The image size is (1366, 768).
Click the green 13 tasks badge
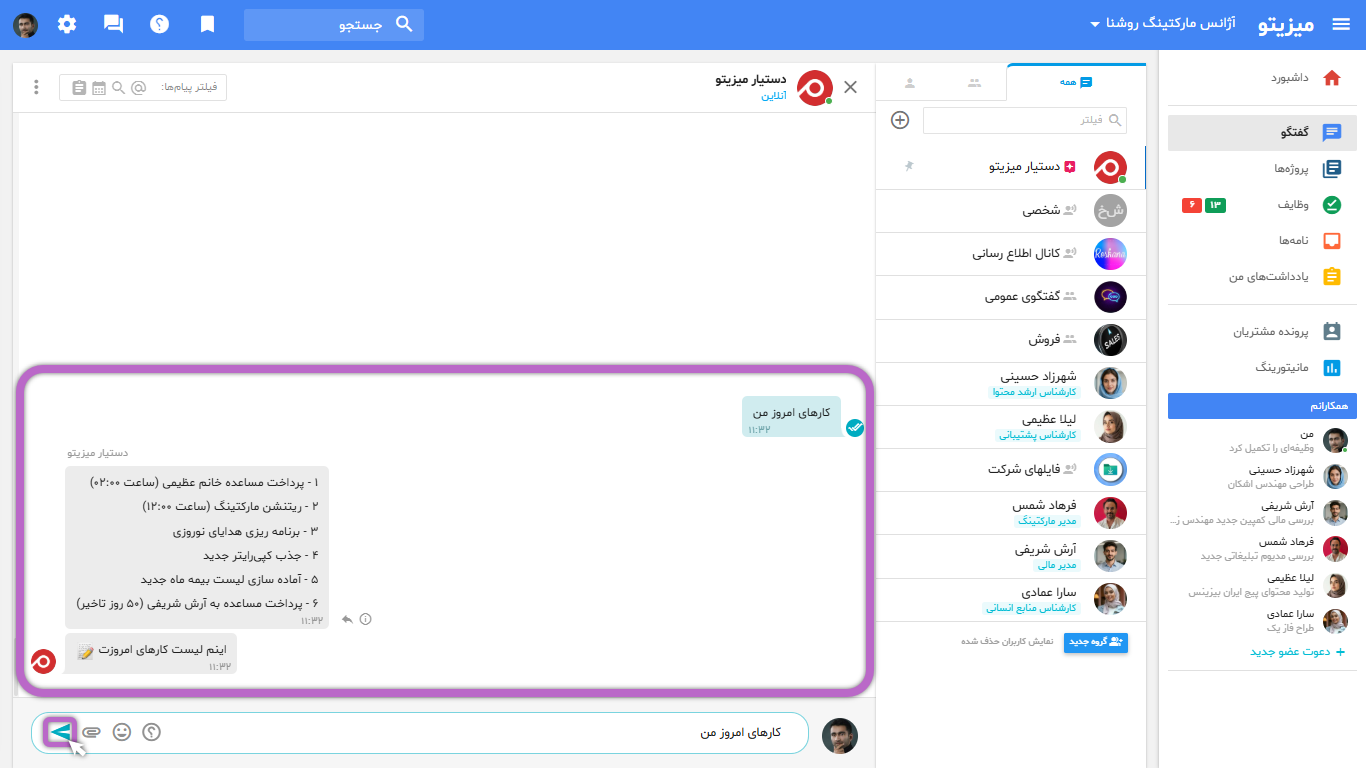pyautogui.click(x=1215, y=205)
